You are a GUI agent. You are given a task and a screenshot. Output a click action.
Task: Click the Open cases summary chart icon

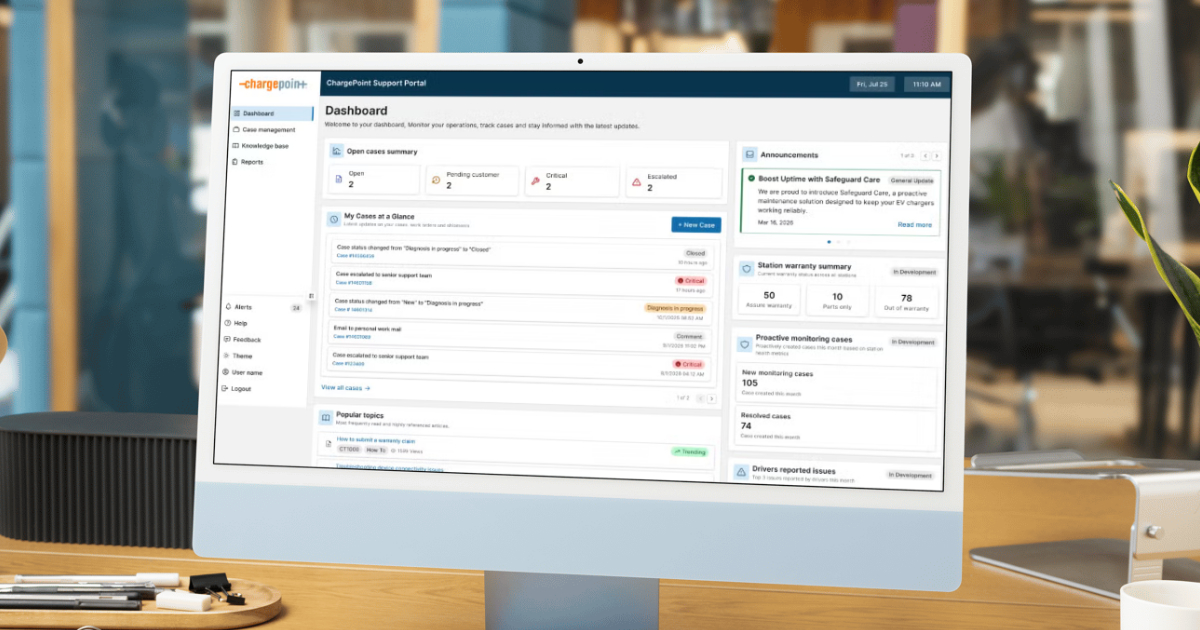pos(337,151)
